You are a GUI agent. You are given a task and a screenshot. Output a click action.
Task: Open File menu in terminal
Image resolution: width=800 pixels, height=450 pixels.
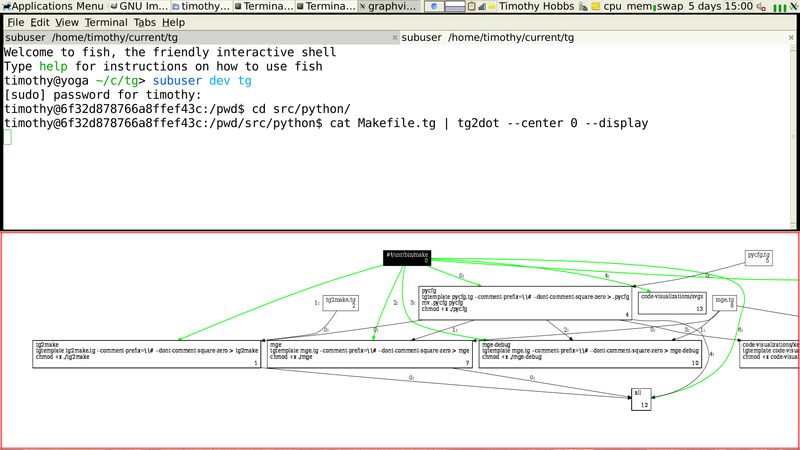click(15, 22)
